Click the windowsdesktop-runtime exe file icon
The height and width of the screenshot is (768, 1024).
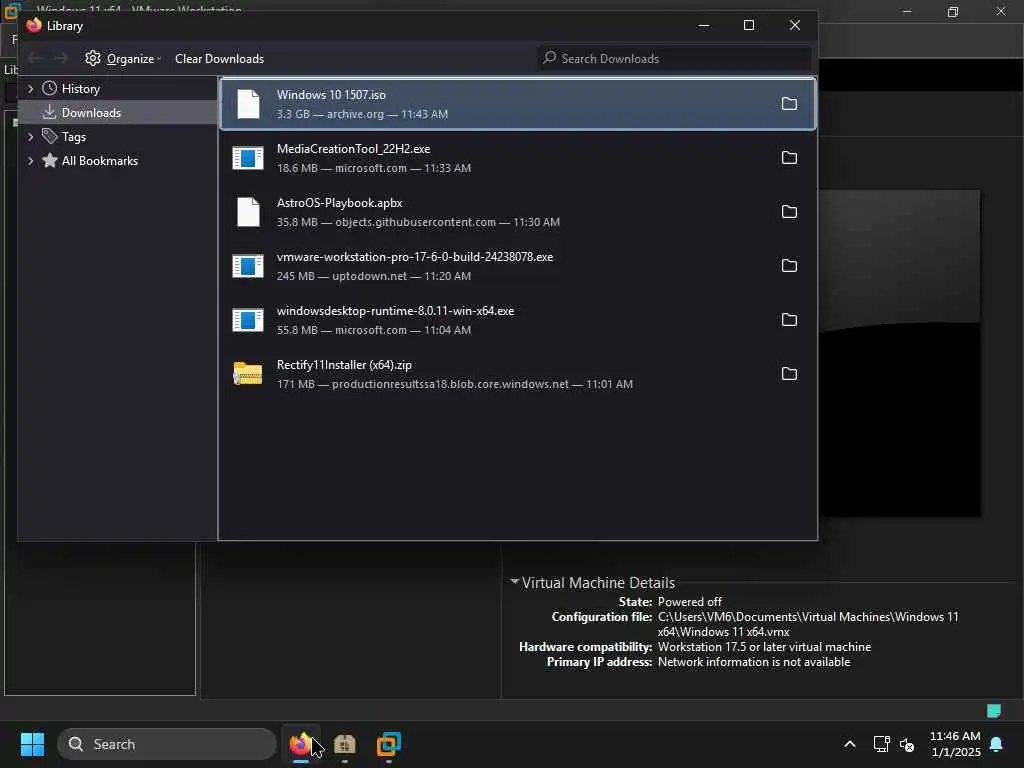[248, 320]
